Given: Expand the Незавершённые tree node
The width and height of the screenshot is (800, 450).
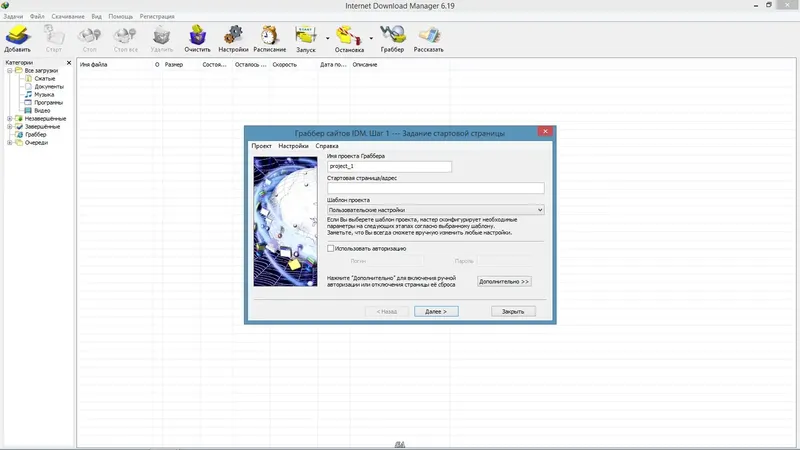Looking at the screenshot, I should pos(9,118).
